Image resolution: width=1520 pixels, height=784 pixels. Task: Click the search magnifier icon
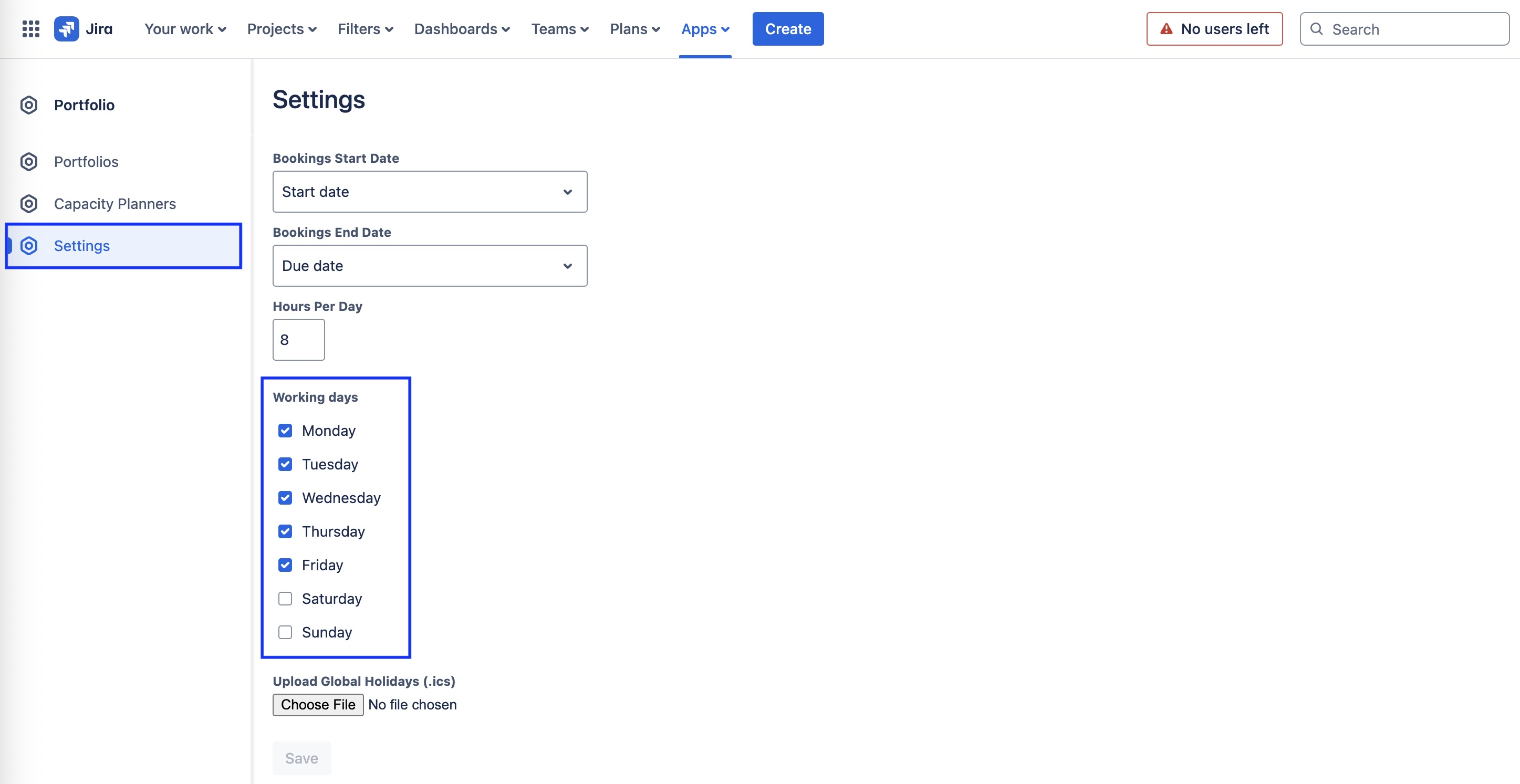pyautogui.click(x=1316, y=29)
